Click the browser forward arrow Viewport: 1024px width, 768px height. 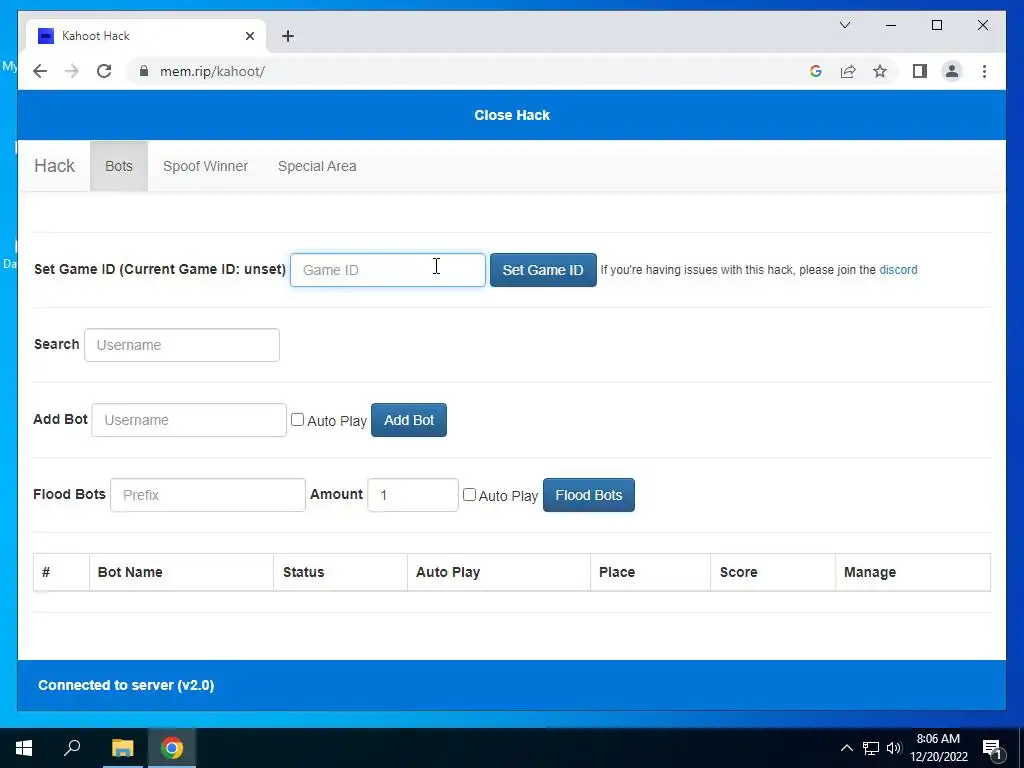point(72,71)
